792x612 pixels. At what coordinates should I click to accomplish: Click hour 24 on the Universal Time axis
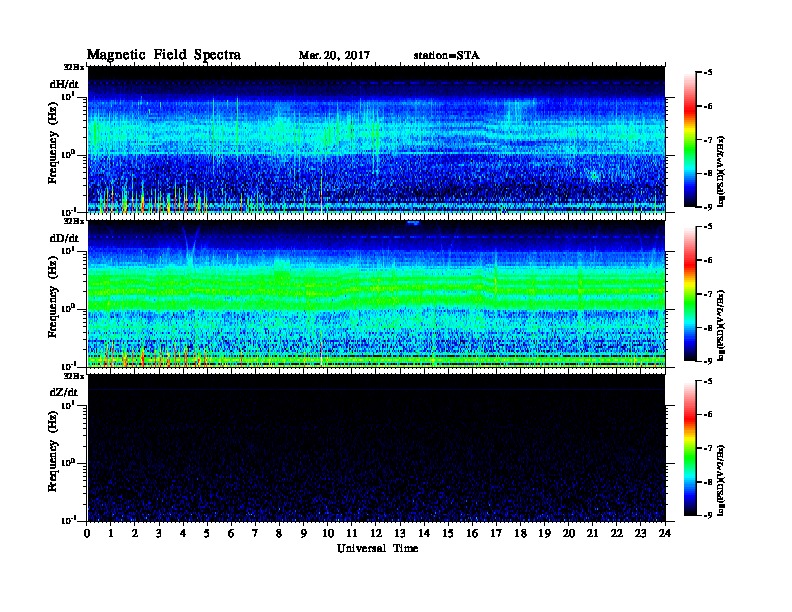point(665,533)
